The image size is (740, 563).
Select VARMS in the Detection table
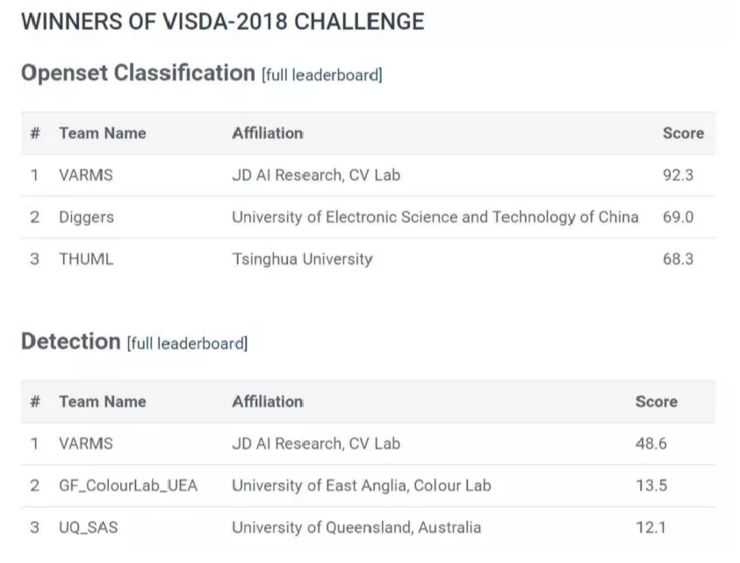86,443
